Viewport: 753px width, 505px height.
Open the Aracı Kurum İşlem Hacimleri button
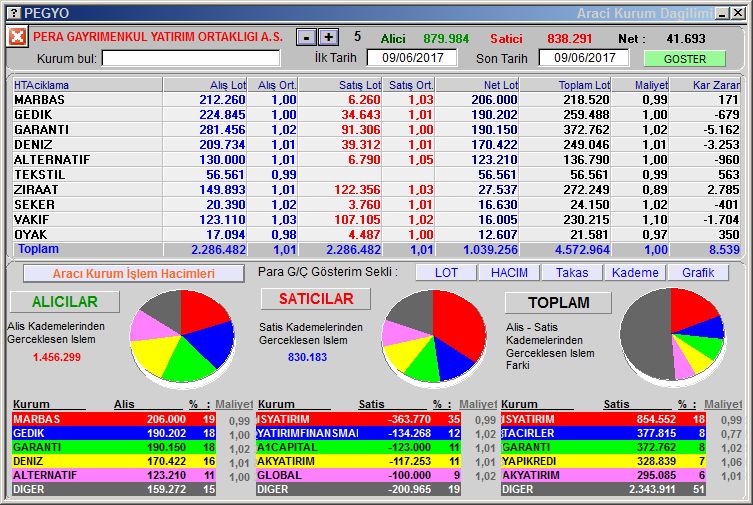[134, 274]
